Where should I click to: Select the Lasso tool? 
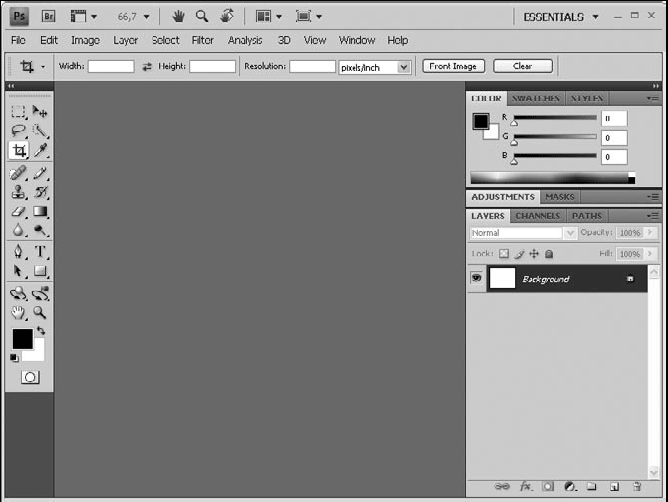[x=19, y=131]
